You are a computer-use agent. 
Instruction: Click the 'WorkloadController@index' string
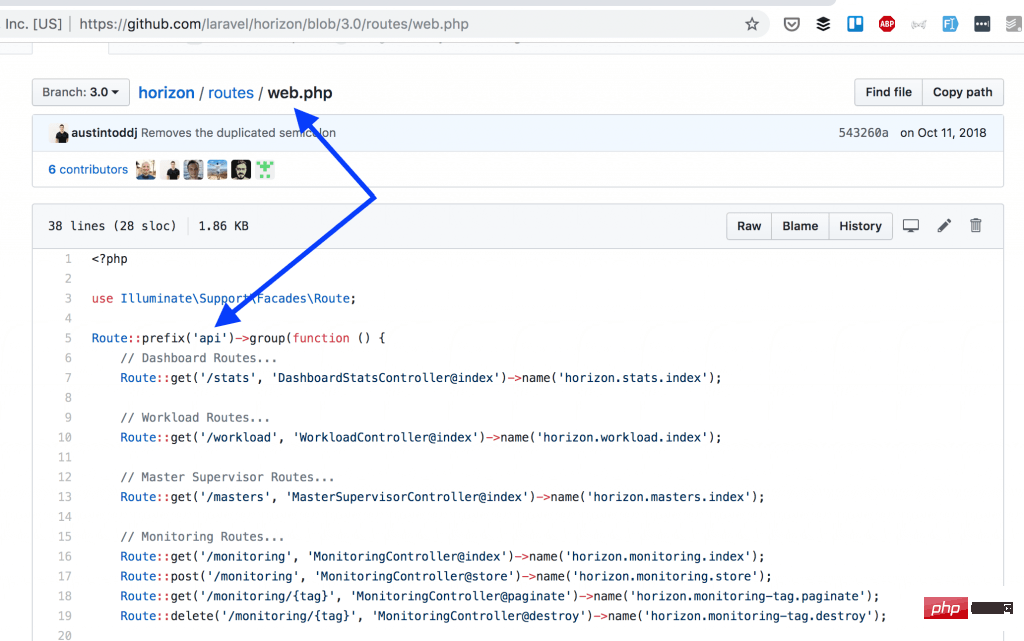point(389,437)
